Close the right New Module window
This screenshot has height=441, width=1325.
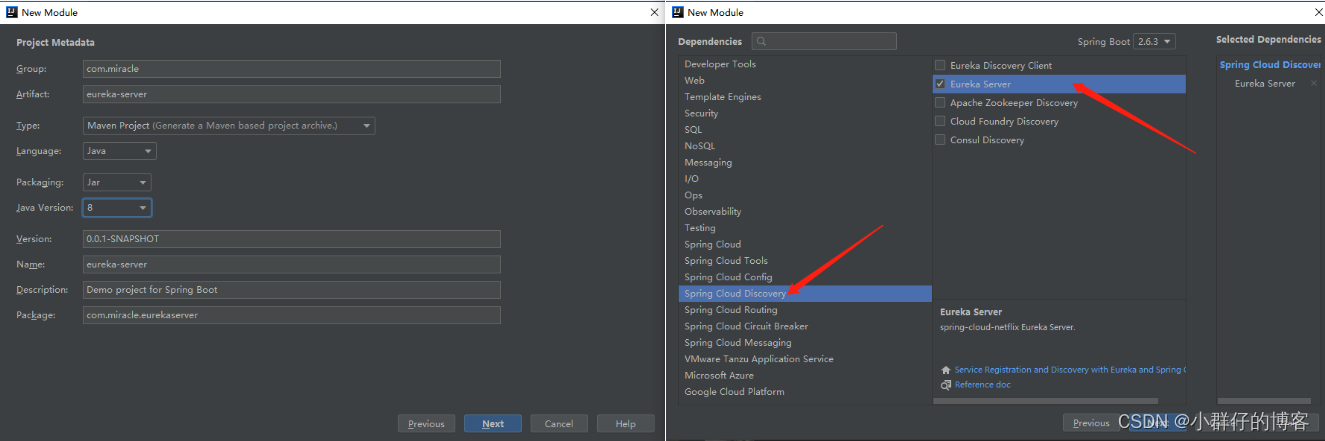point(1316,12)
